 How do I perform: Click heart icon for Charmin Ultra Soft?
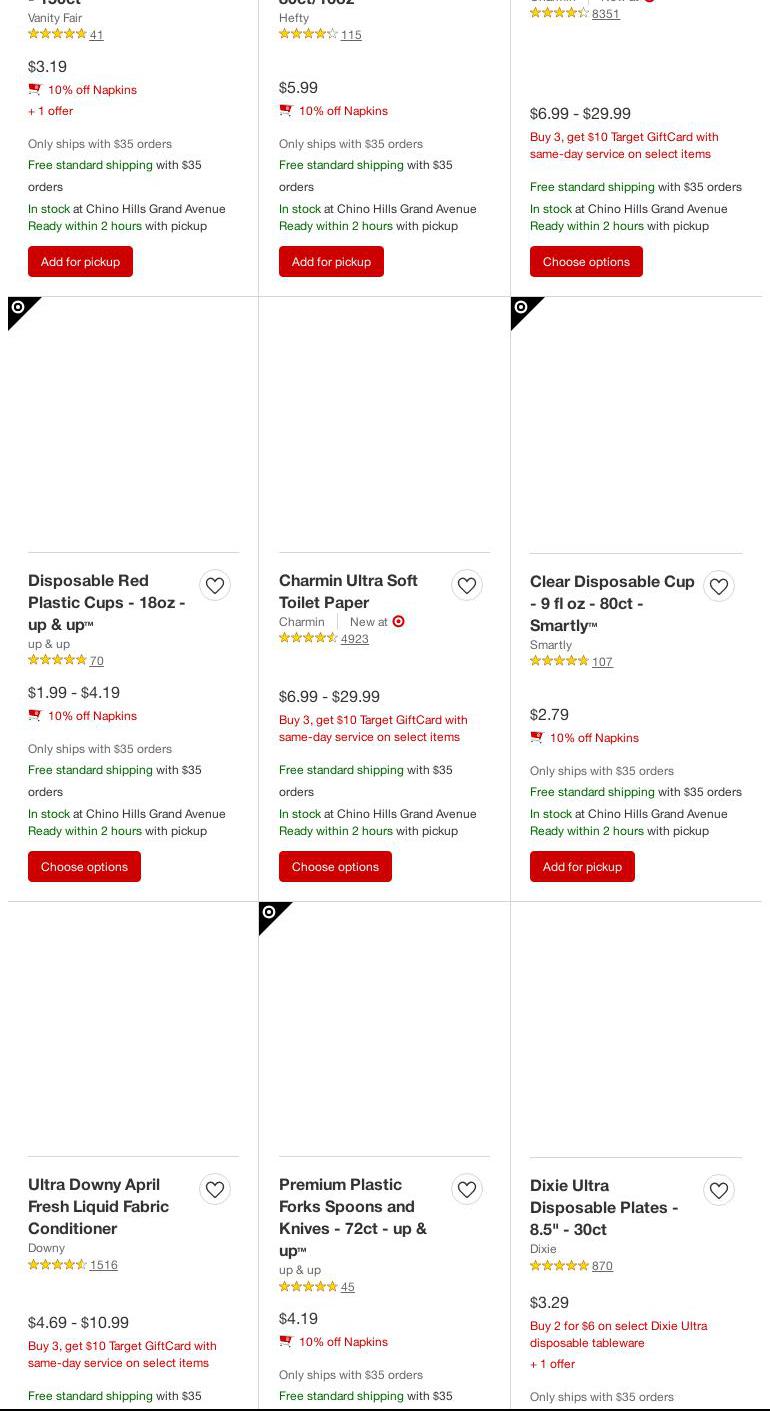[x=467, y=585]
